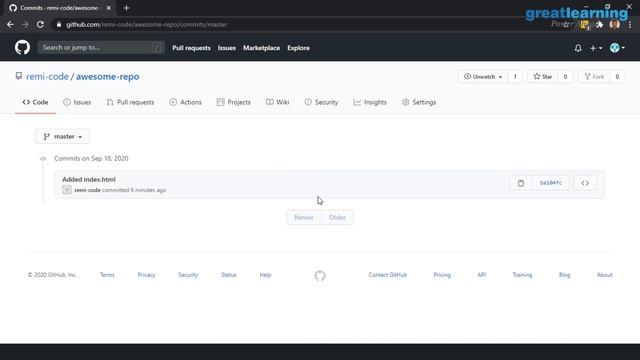Open the Help footer link

[265, 275]
